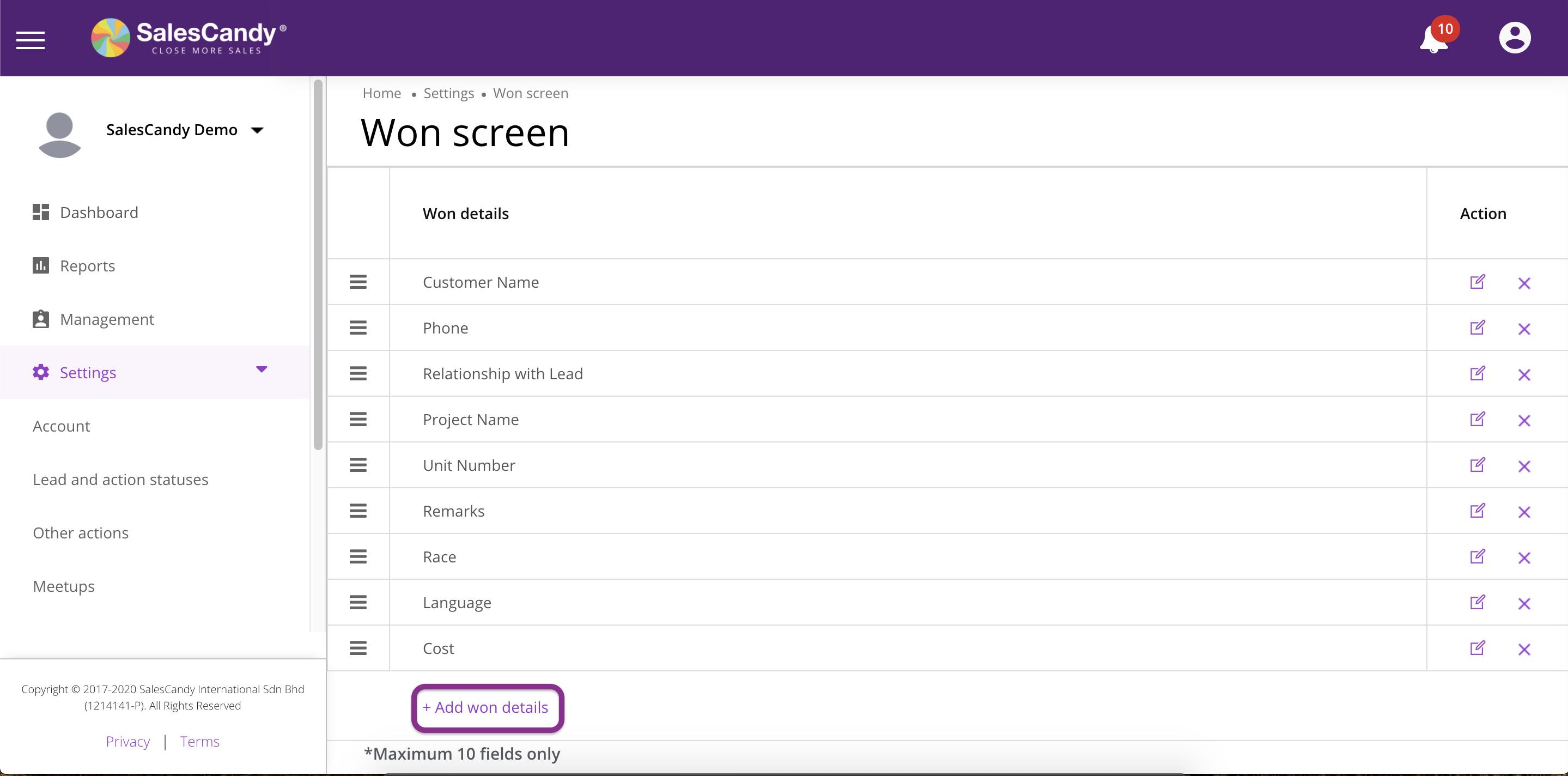
Task: Click the Settings breadcrumb link
Action: click(448, 93)
